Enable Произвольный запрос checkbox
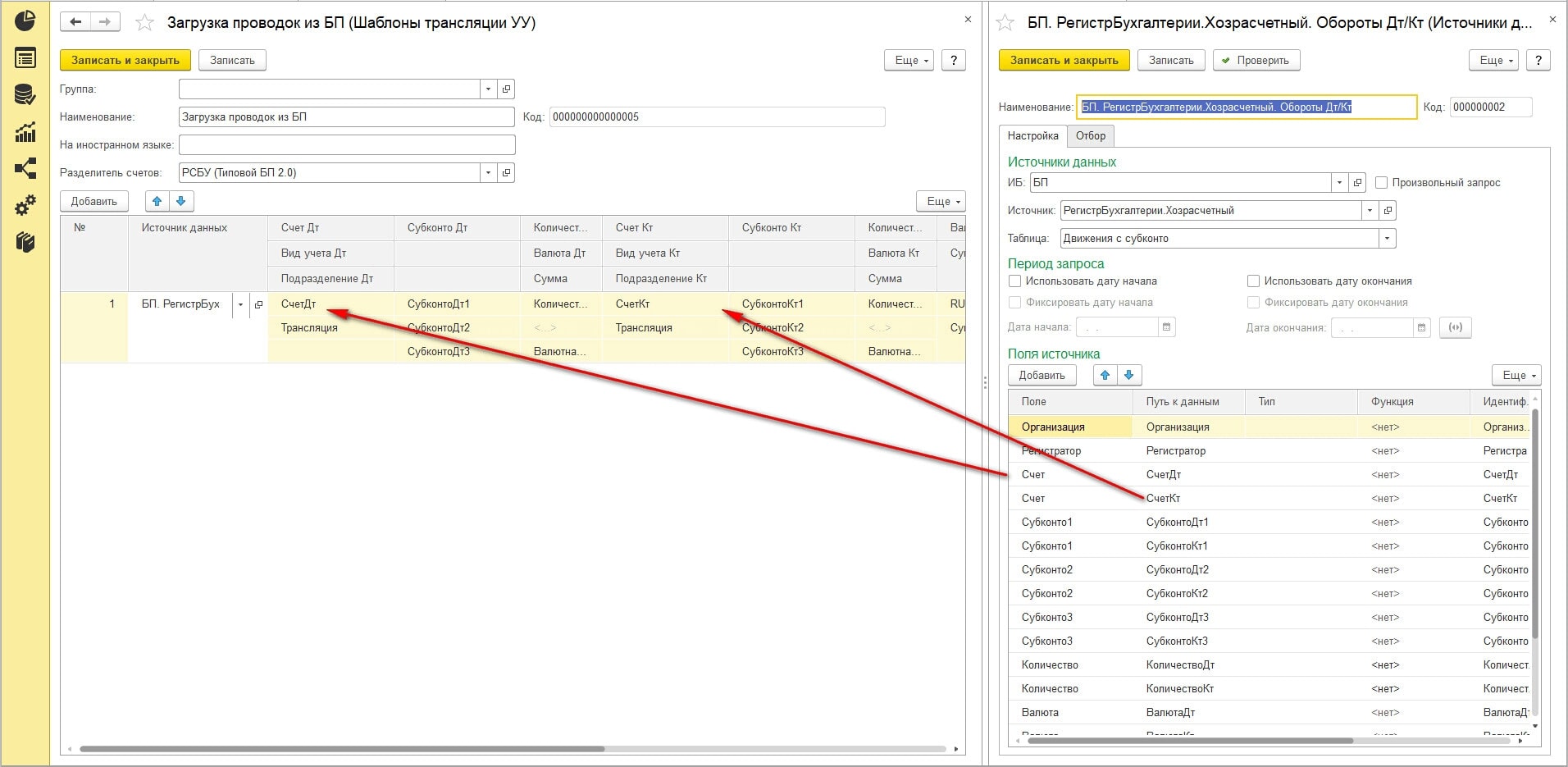The image size is (1568, 767). (x=1381, y=183)
